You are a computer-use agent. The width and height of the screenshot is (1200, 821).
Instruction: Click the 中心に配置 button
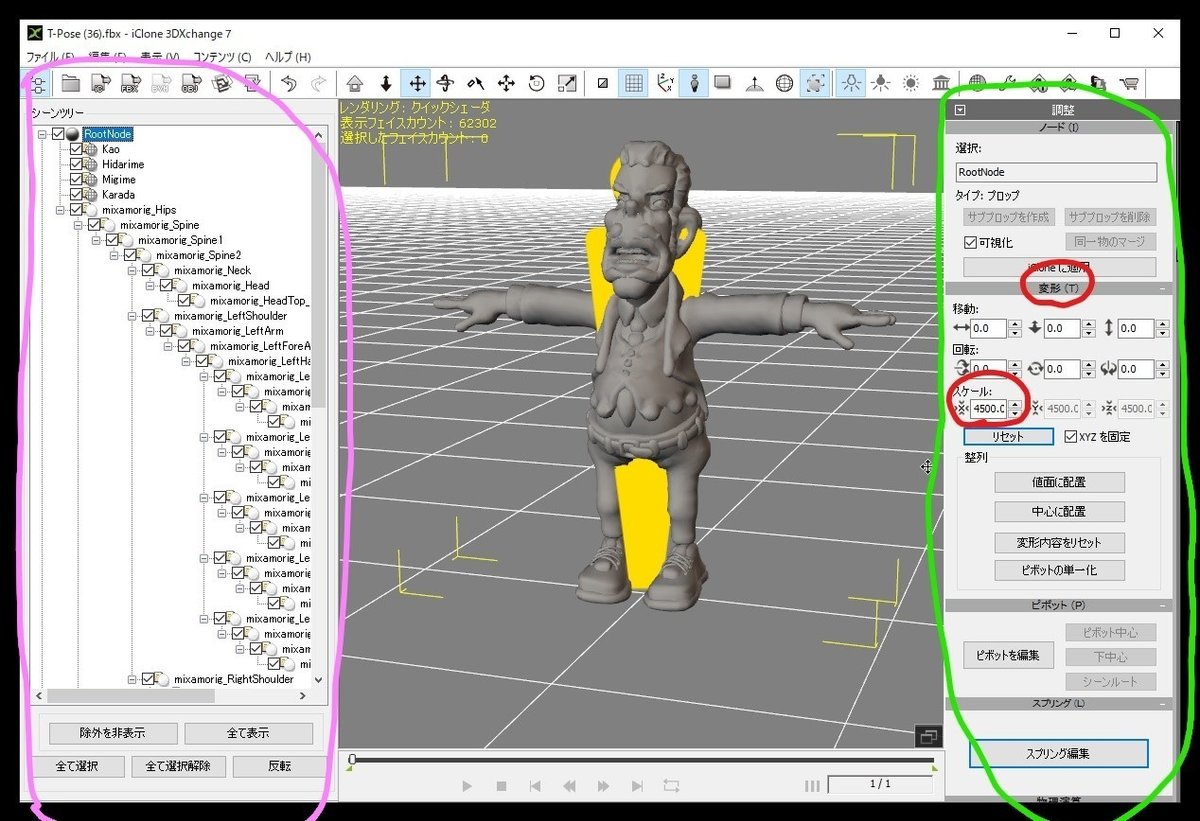click(1060, 511)
